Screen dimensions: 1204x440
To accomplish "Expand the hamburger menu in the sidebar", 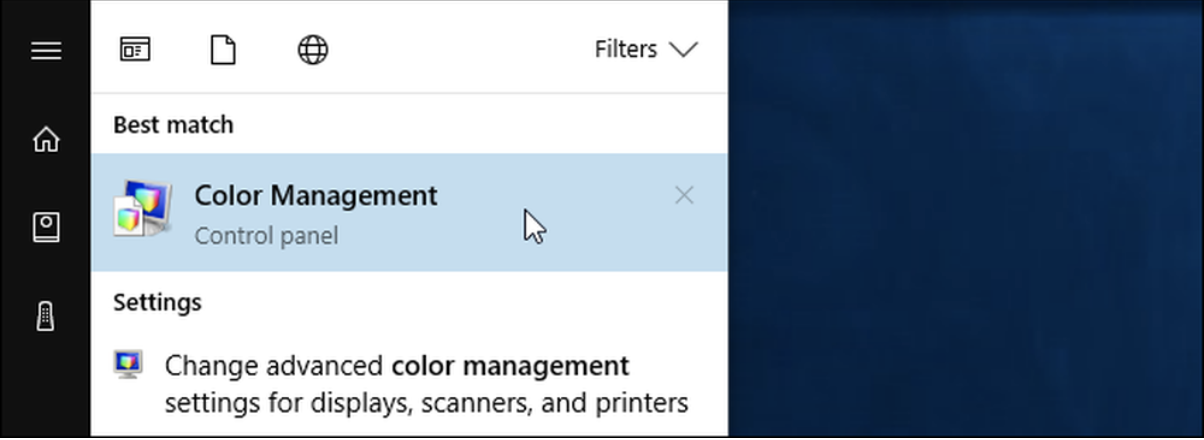I will tap(46, 50).
